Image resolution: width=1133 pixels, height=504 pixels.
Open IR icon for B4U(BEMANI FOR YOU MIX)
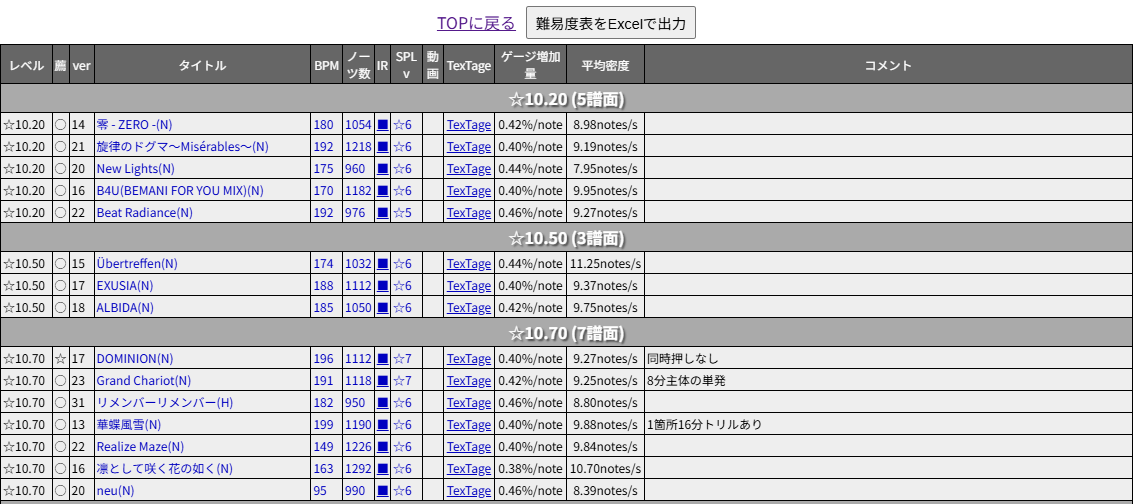383,191
